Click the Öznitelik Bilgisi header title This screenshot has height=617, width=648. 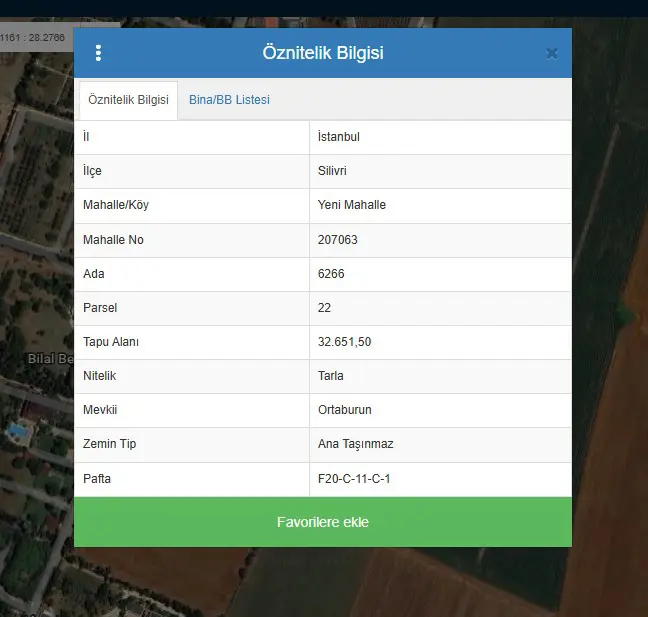point(323,53)
